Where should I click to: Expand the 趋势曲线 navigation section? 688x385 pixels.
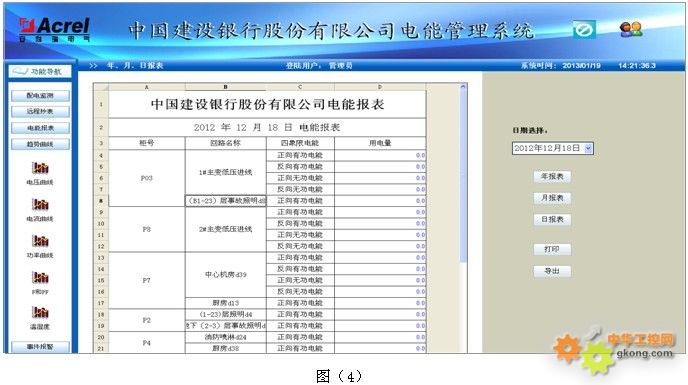coord(40,144)
